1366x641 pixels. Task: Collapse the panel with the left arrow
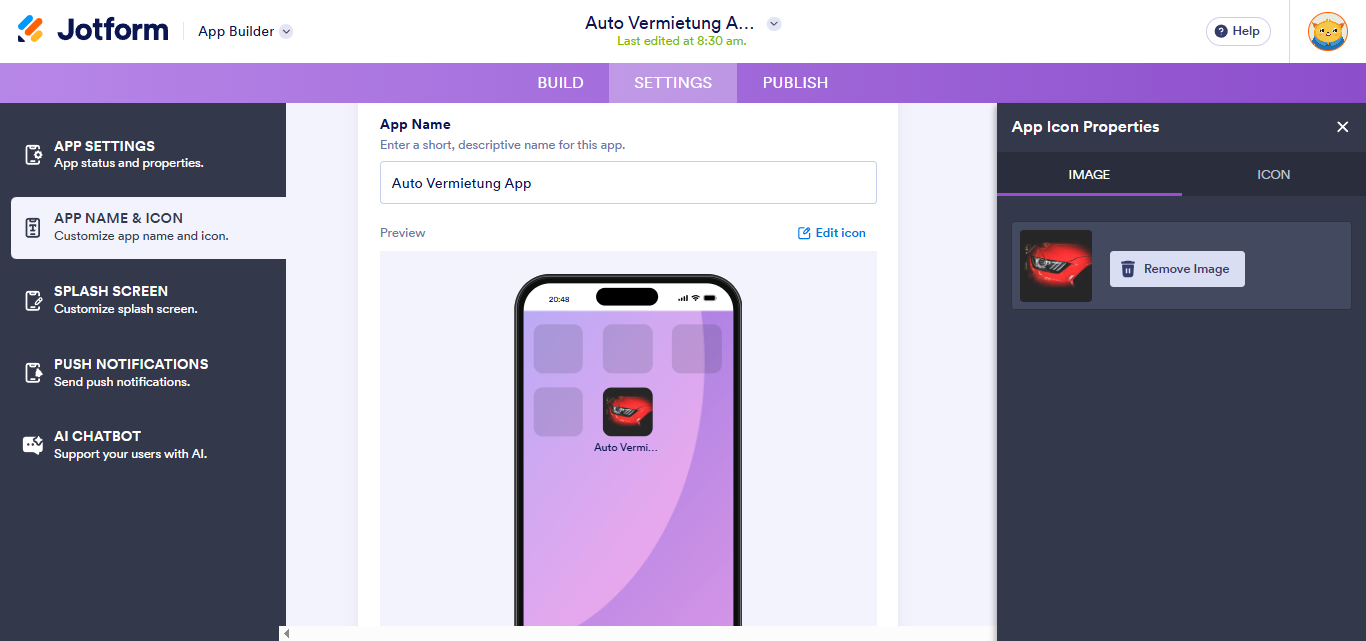click(x=287, y=633)
